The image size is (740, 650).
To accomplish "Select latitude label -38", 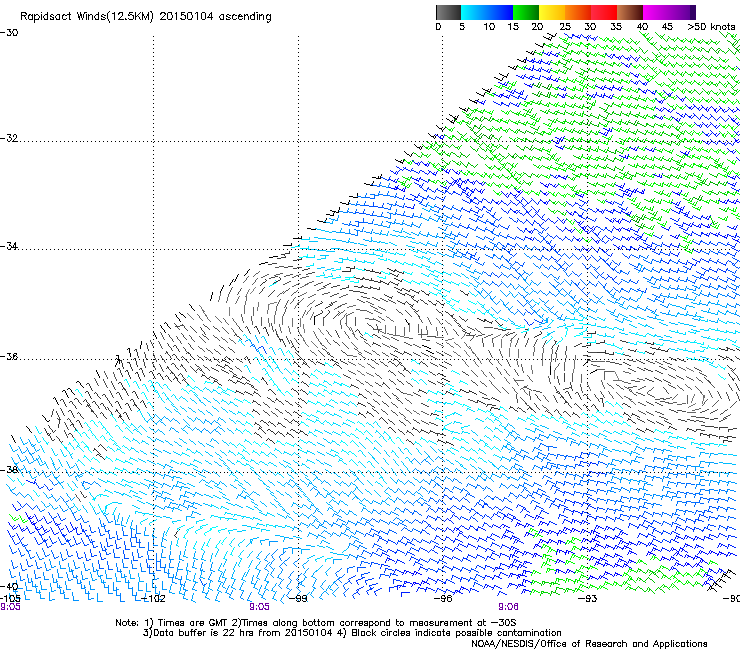I will (9, 470).
